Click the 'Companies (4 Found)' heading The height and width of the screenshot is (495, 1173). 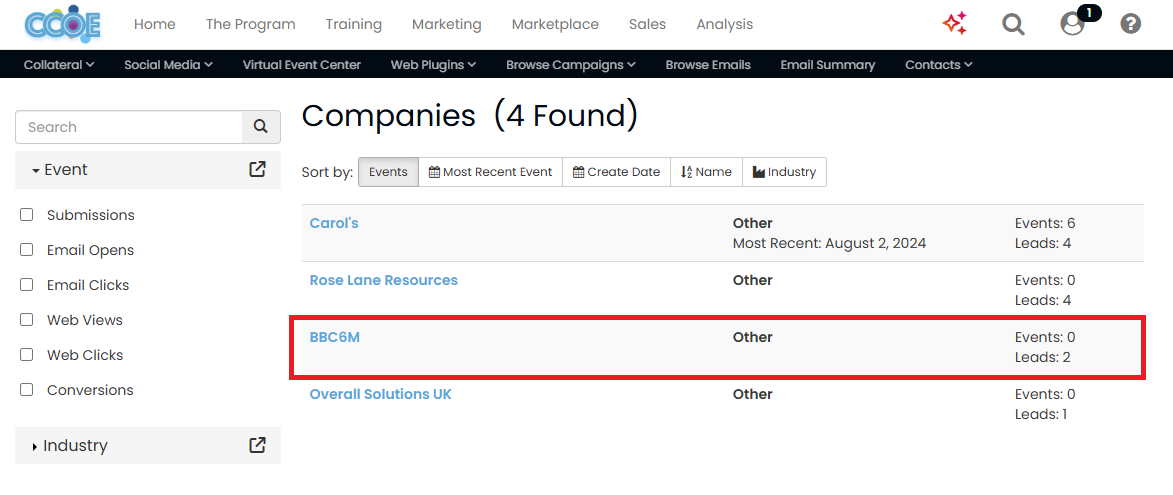point(470,116)
